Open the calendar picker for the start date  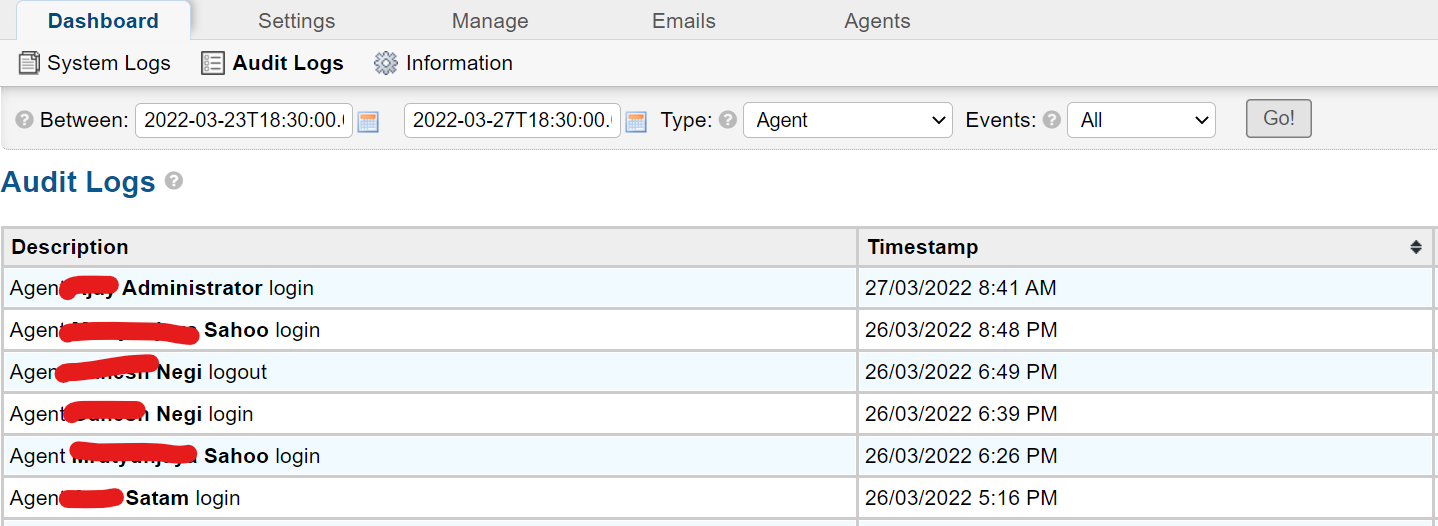click(x=368, y=121)
